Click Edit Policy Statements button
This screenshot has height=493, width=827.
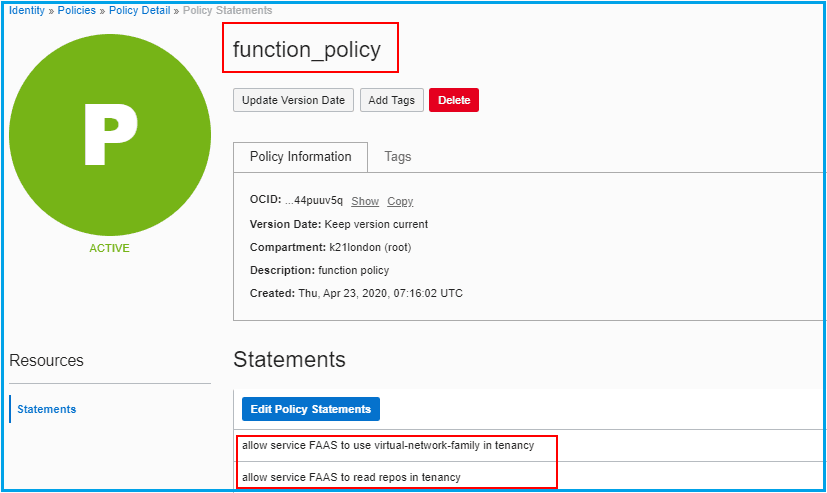tap(311, 409)
